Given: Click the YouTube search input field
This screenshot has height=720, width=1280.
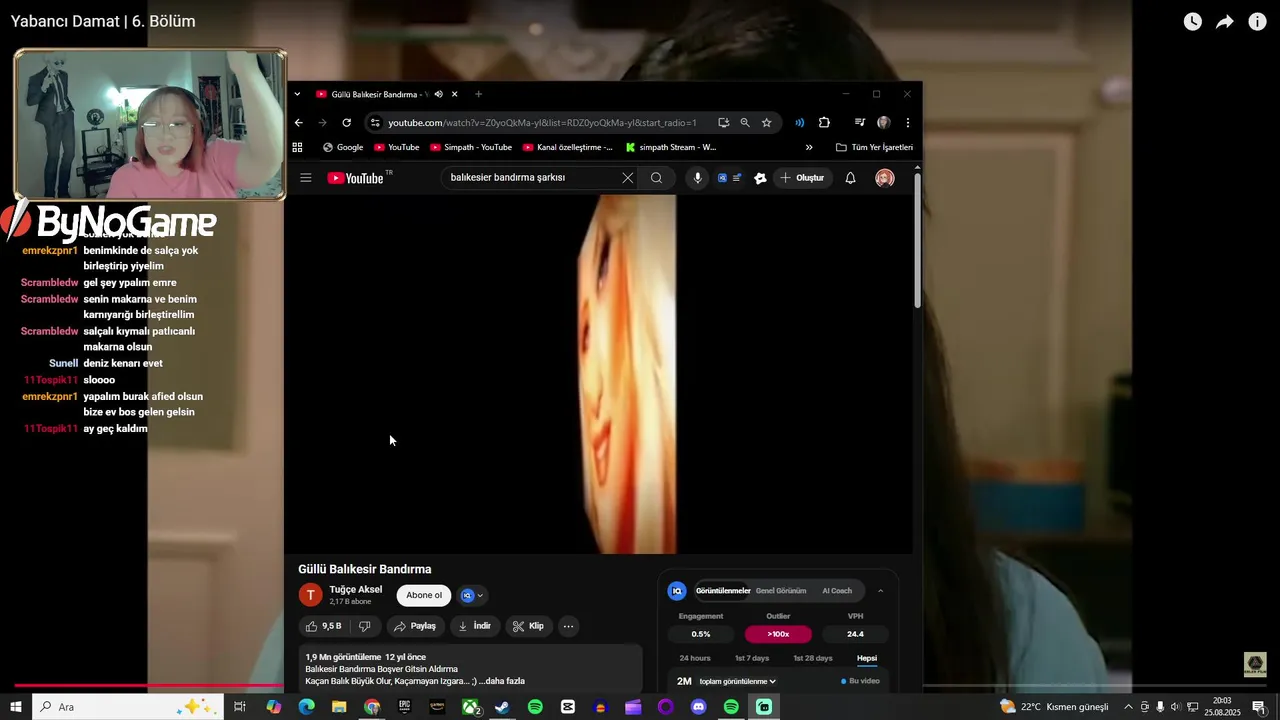Looking at the screenshot, I should (530, 178).
